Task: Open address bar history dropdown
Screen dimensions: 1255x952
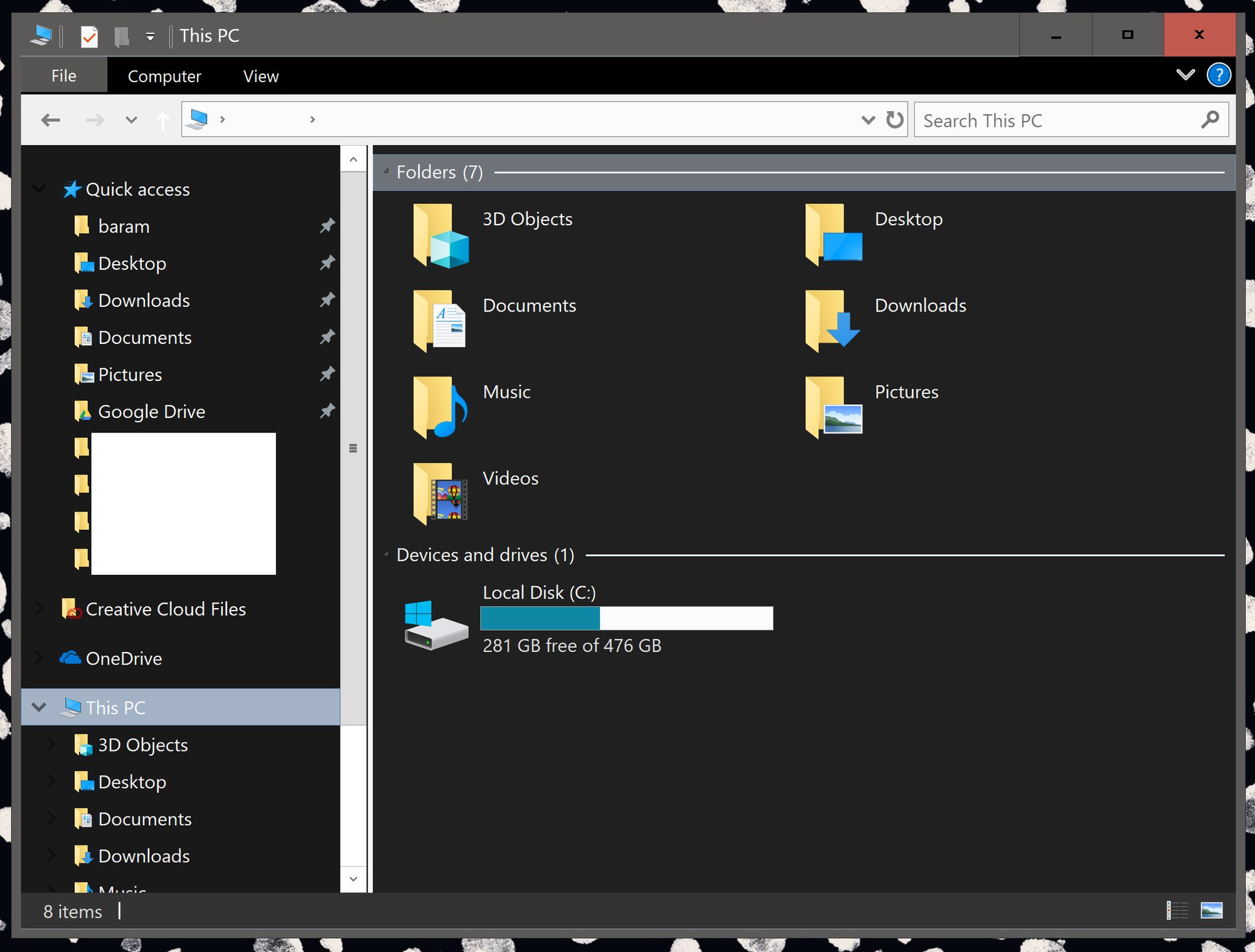Action: [868, 119]
